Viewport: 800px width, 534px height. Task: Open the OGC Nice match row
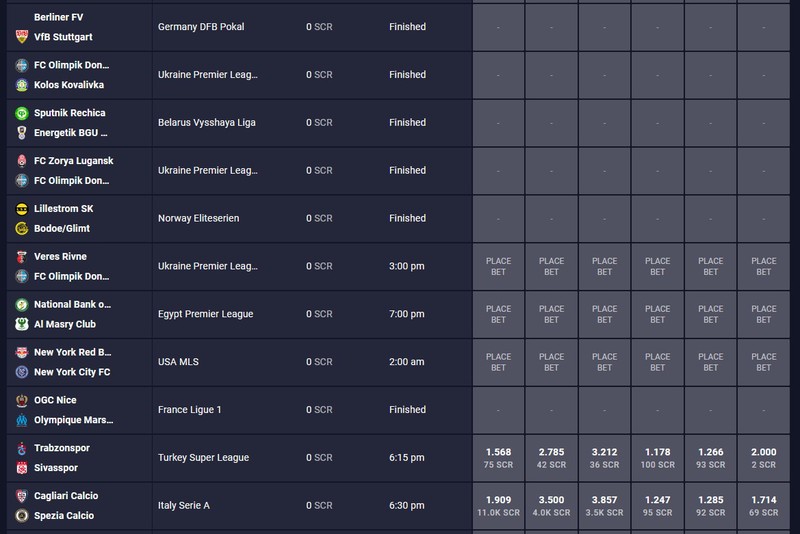point(239,410)
